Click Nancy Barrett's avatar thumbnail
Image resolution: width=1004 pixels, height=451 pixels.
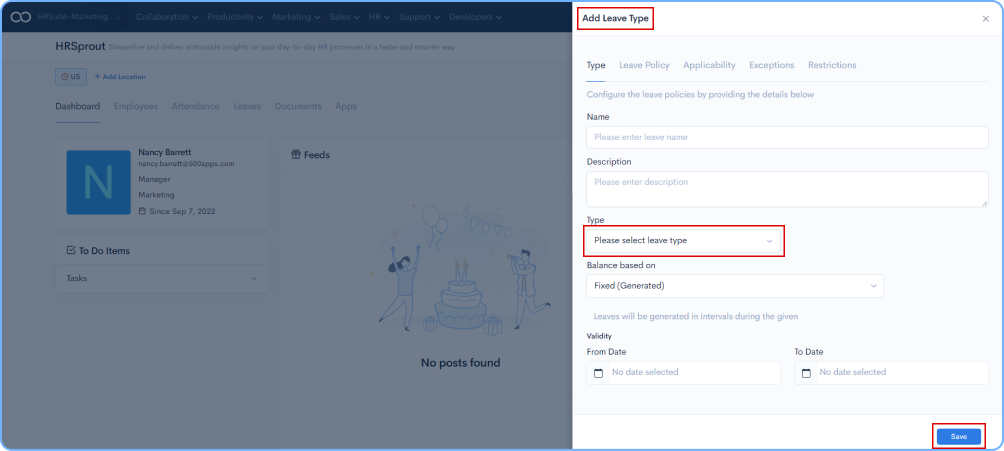pos(98,182)
